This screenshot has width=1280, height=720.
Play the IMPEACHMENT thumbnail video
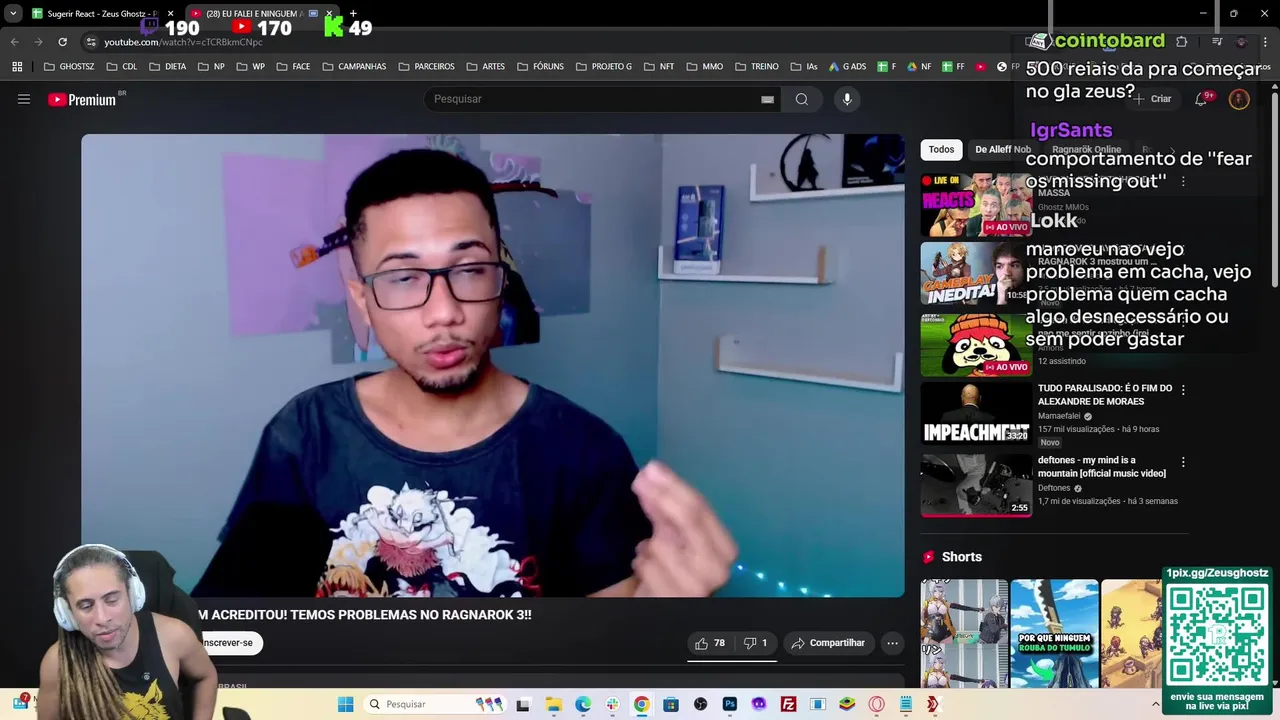click(x=976, y=413)
